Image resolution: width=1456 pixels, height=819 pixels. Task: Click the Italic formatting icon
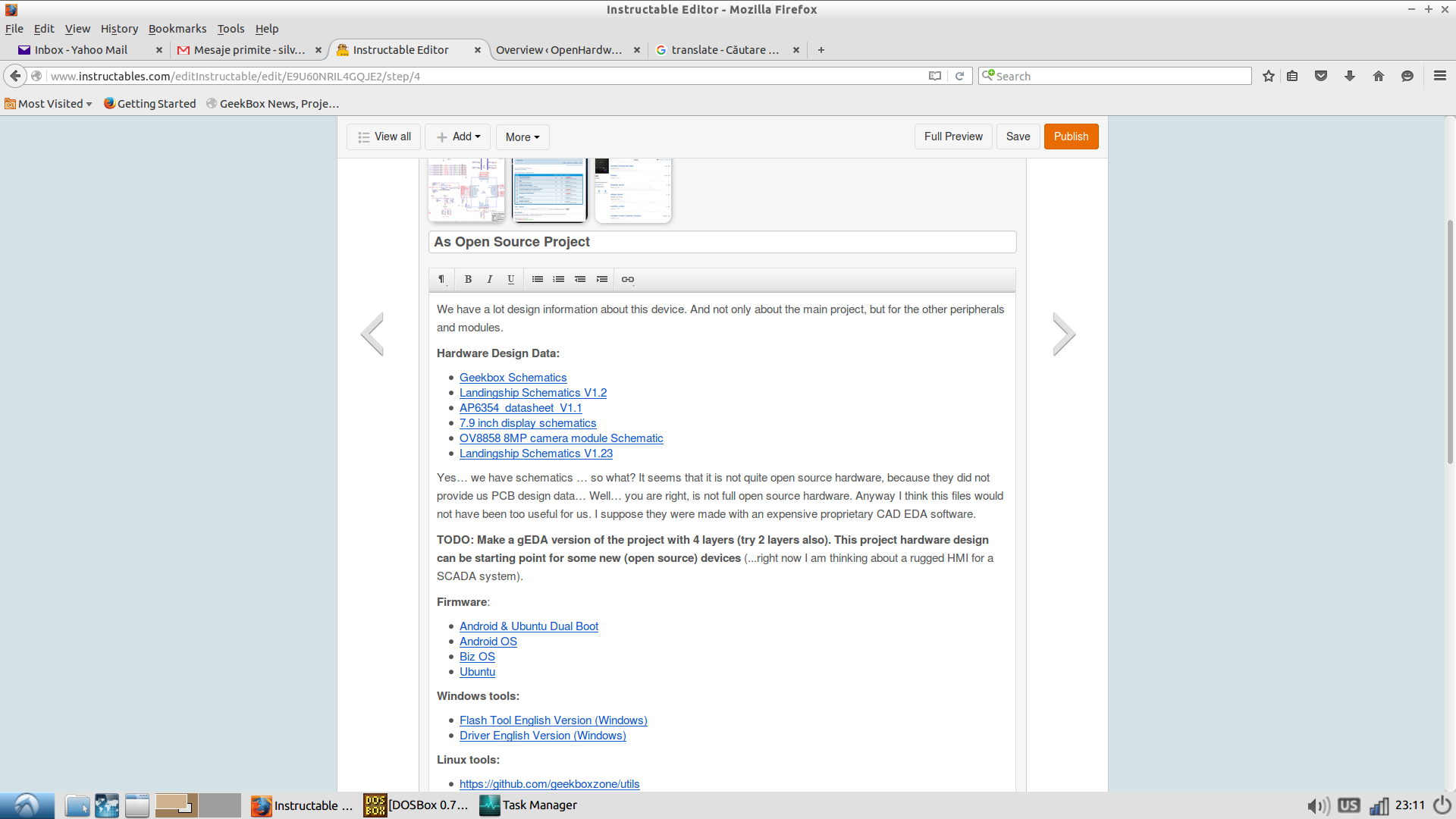click(488, 278)
